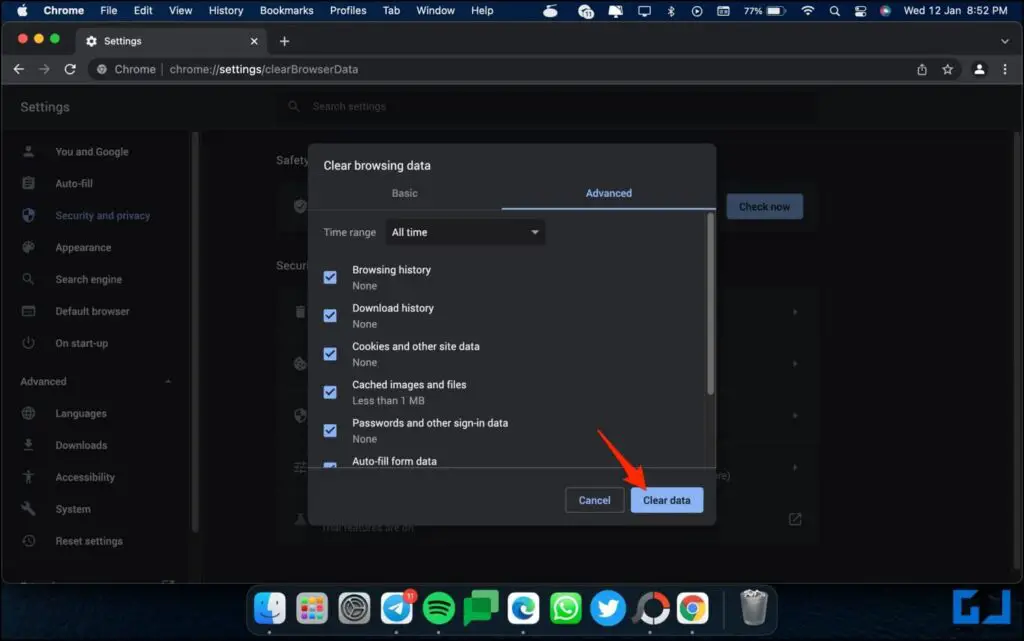Select Security and privacy in sidebar

[x=103, y=215]
